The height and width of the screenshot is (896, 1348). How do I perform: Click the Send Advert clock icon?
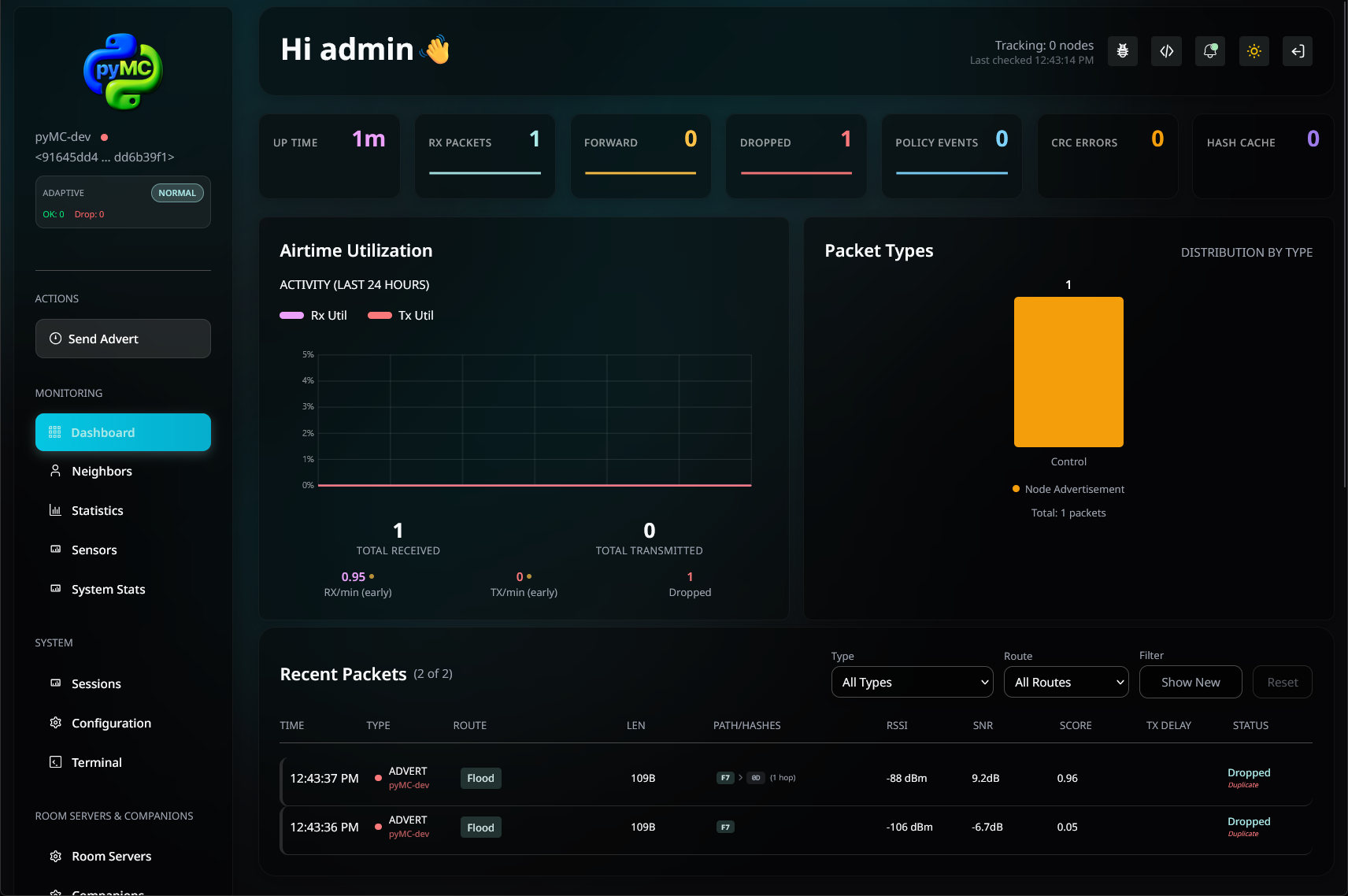(56, 339)
